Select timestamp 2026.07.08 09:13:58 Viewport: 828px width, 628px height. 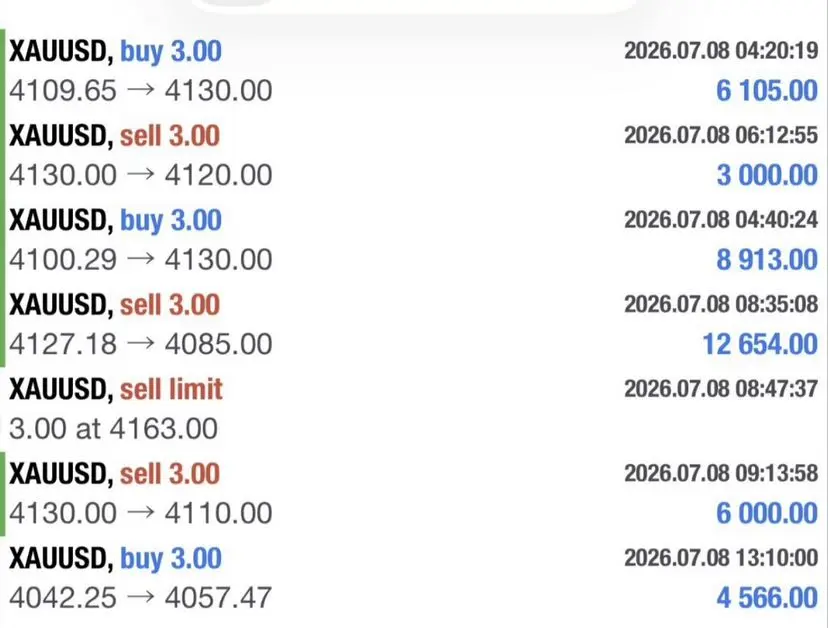tap(721, 473)
